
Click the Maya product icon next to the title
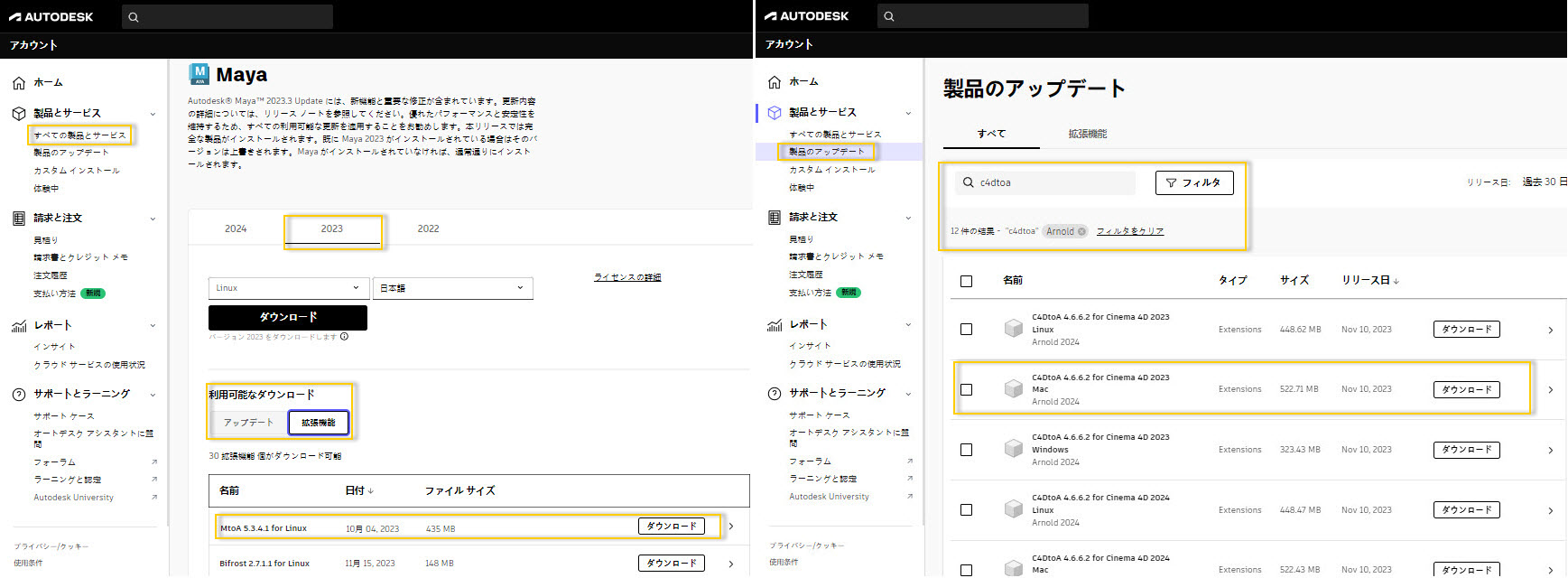coord(199,74)
